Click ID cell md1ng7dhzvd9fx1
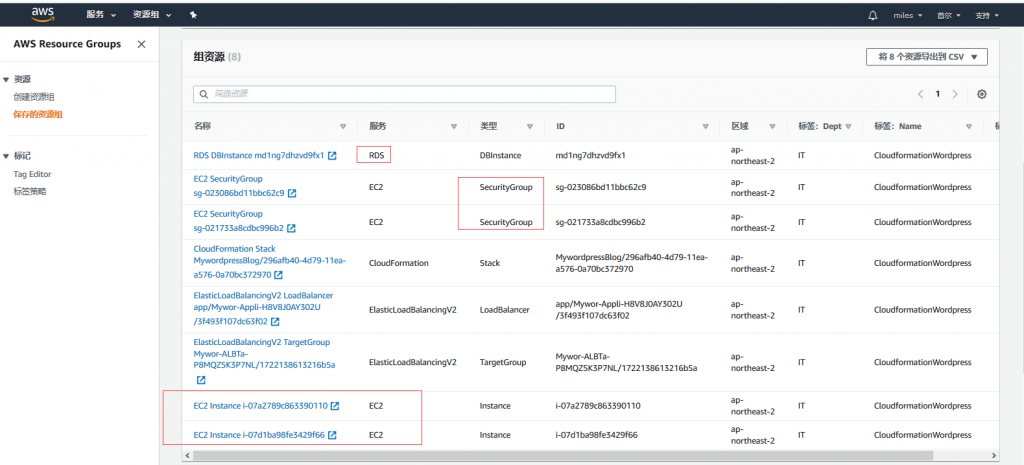Screen dimensions: 1024x465 [x=590, y=155]
